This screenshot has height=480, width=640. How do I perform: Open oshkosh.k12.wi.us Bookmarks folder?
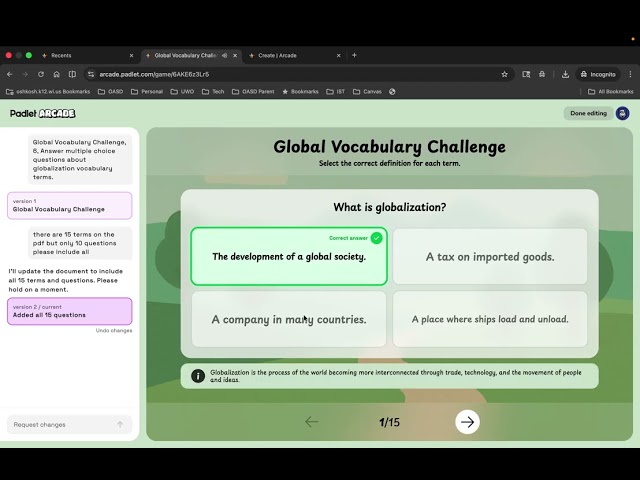click(48, 91)
